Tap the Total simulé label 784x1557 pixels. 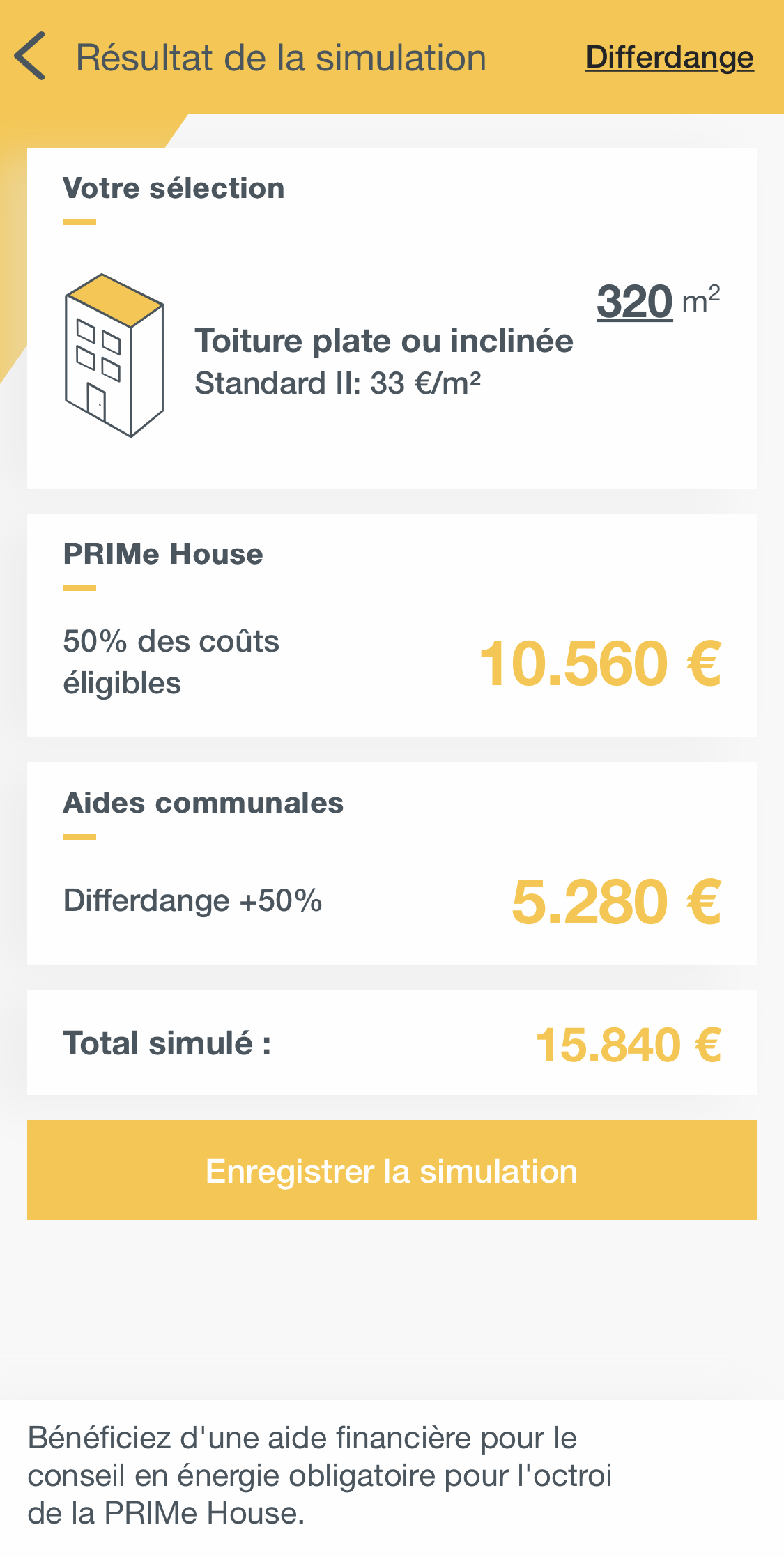tap(167, 1043)
